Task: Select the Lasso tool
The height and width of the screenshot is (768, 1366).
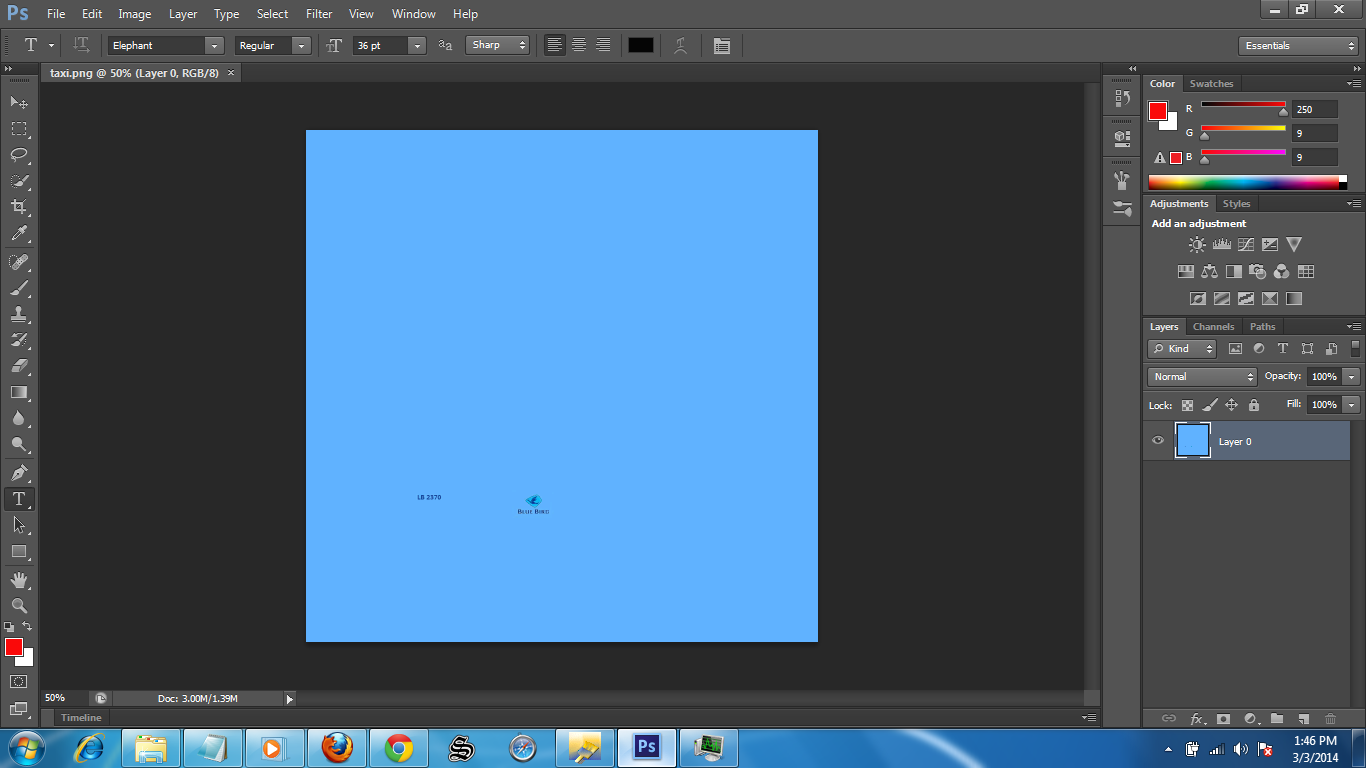Action: (19, 155)
